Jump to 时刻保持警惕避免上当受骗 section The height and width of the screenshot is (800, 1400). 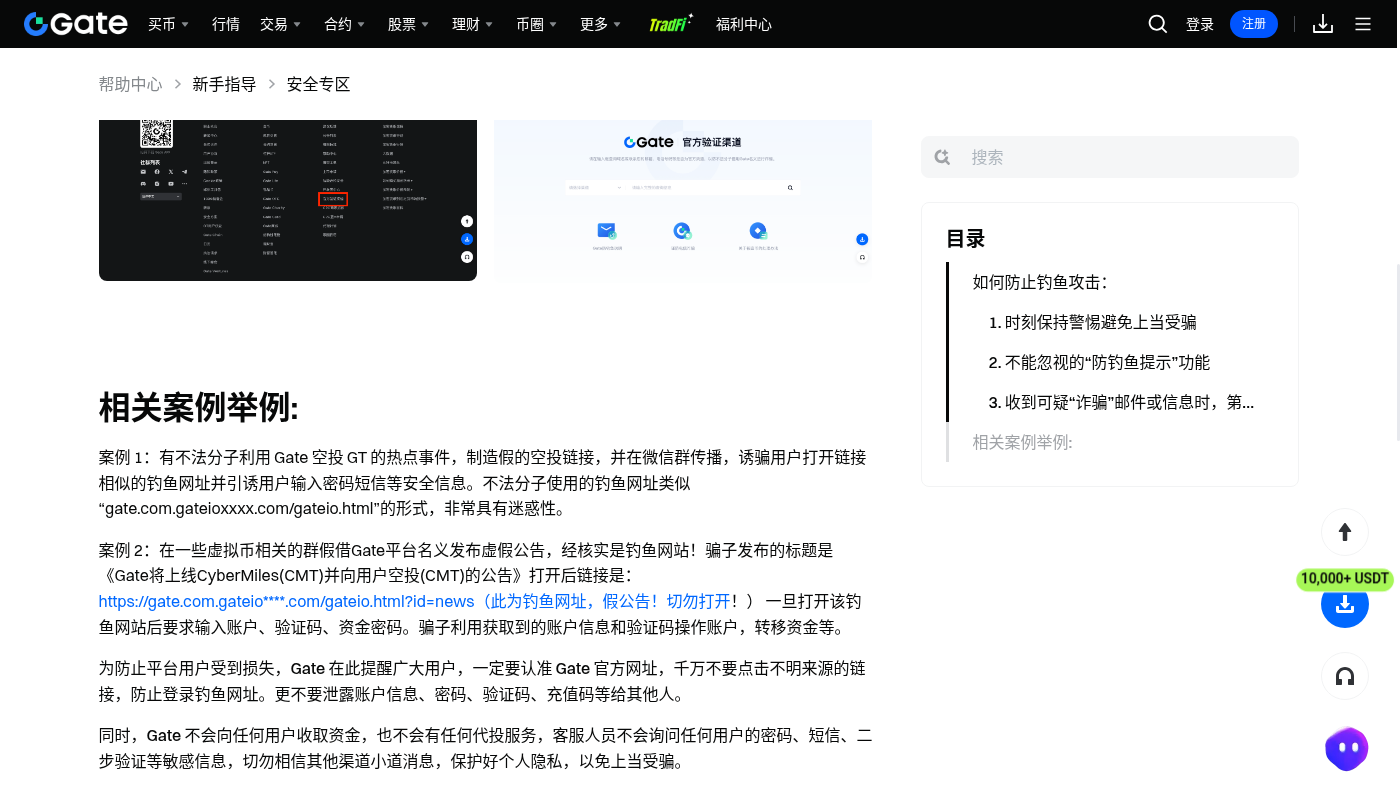pyautogui.click(x=1093, y=322)
